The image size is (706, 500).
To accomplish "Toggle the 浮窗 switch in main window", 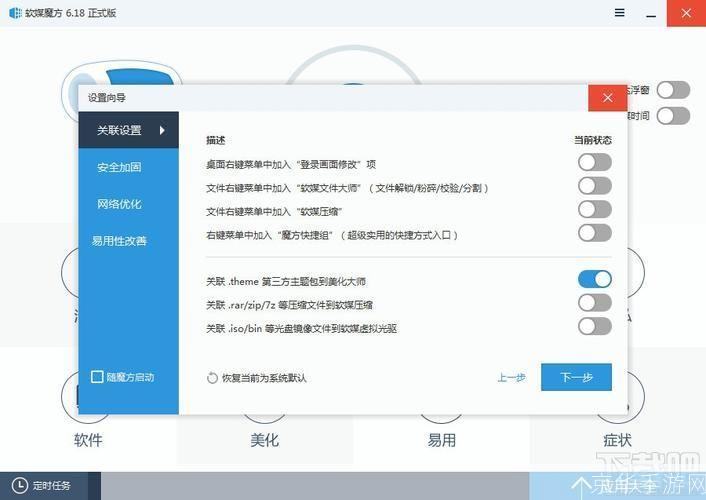I will [x=673, y=90].
